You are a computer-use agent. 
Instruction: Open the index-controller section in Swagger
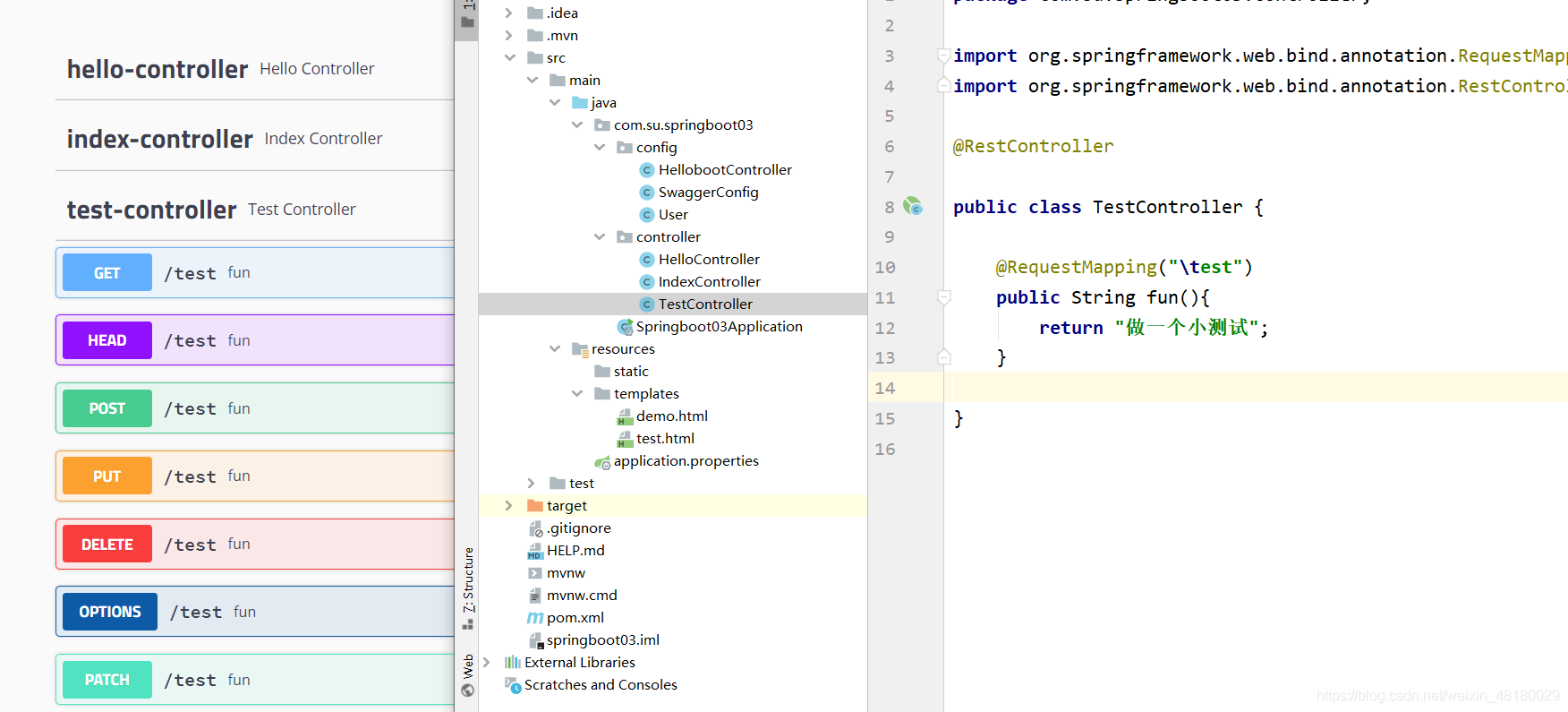(x=160, y=139)
